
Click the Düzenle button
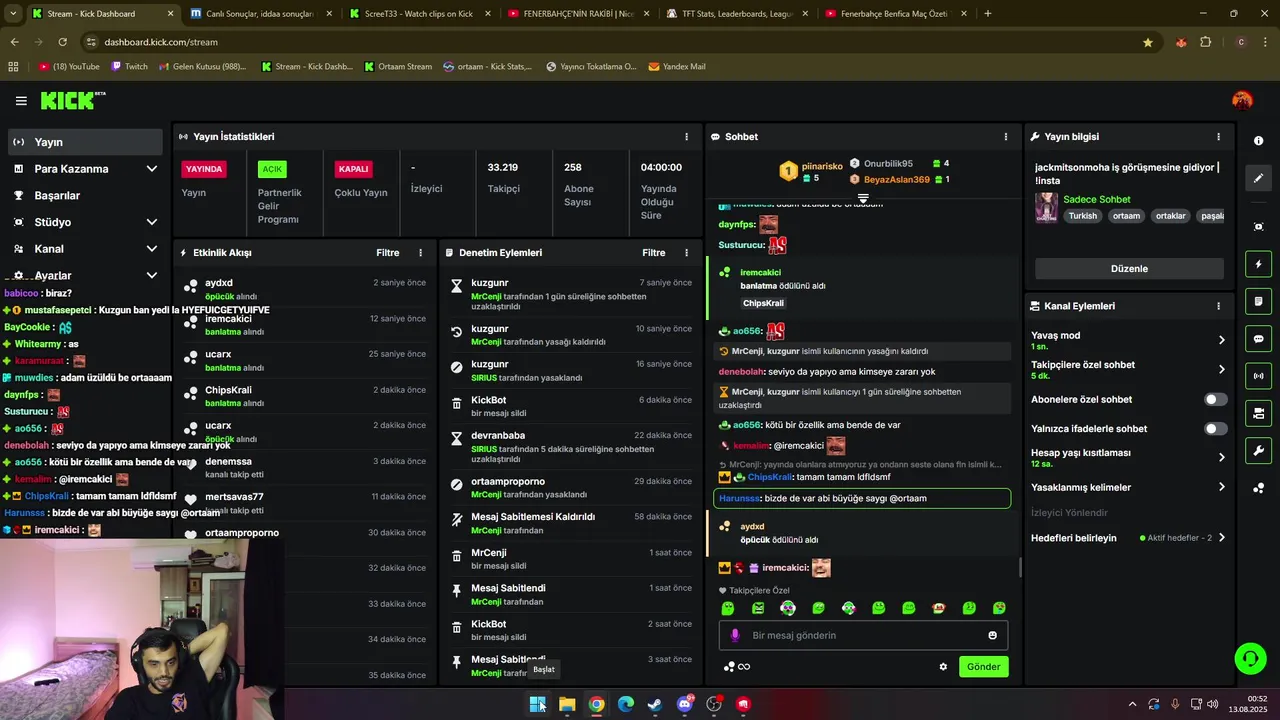pyautogui.click(x=1129, y=269)
